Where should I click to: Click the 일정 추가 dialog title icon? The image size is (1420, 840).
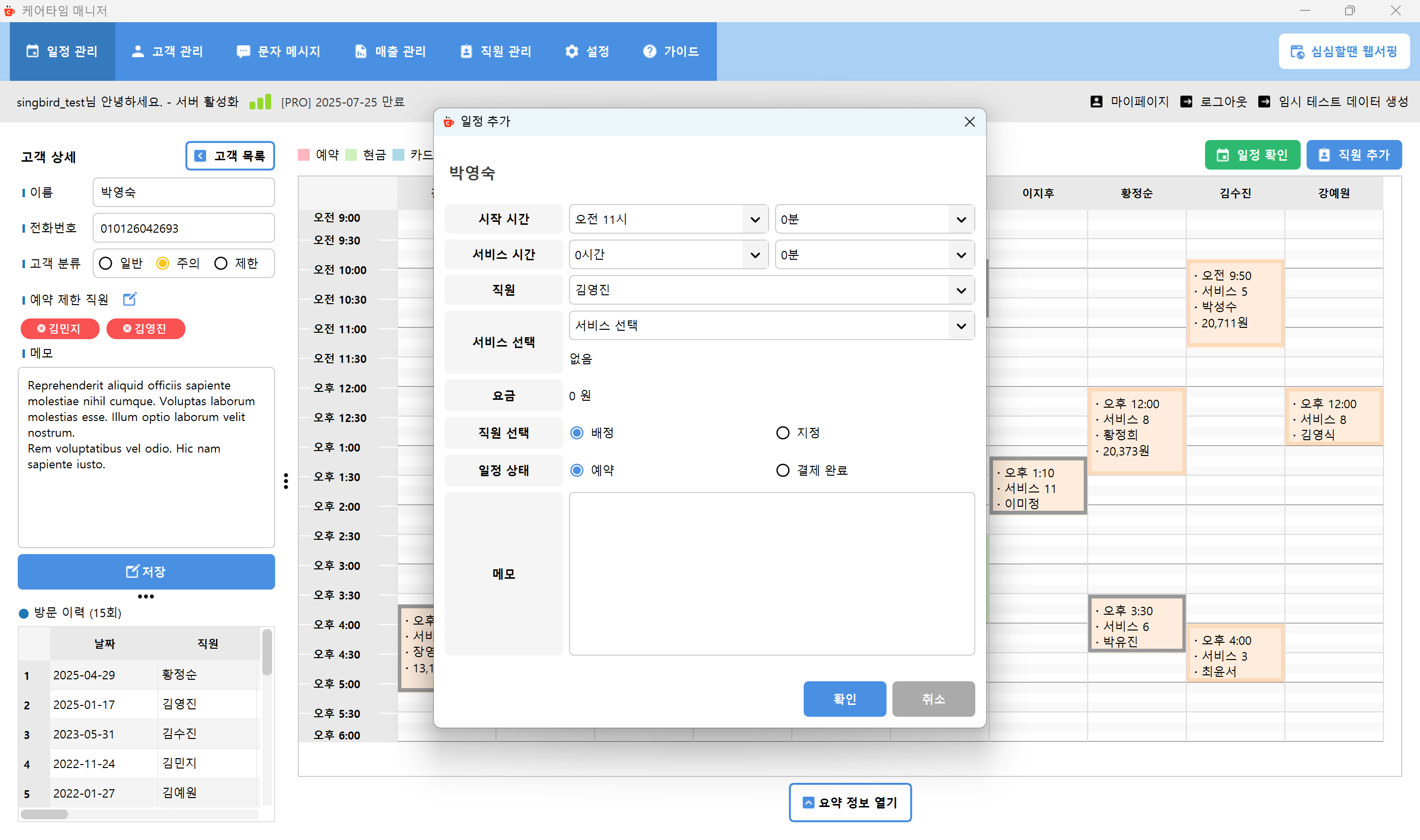[449, 122]
